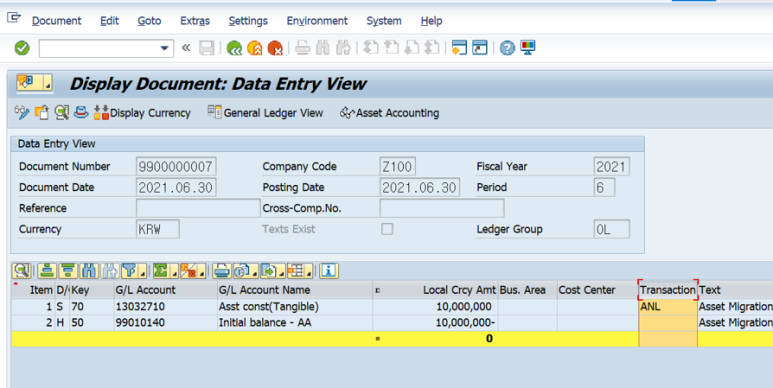The height and width of the screenshot is (388, 773).
Task: Click the Next Page navigation icon
Action: tap(412, 48)
